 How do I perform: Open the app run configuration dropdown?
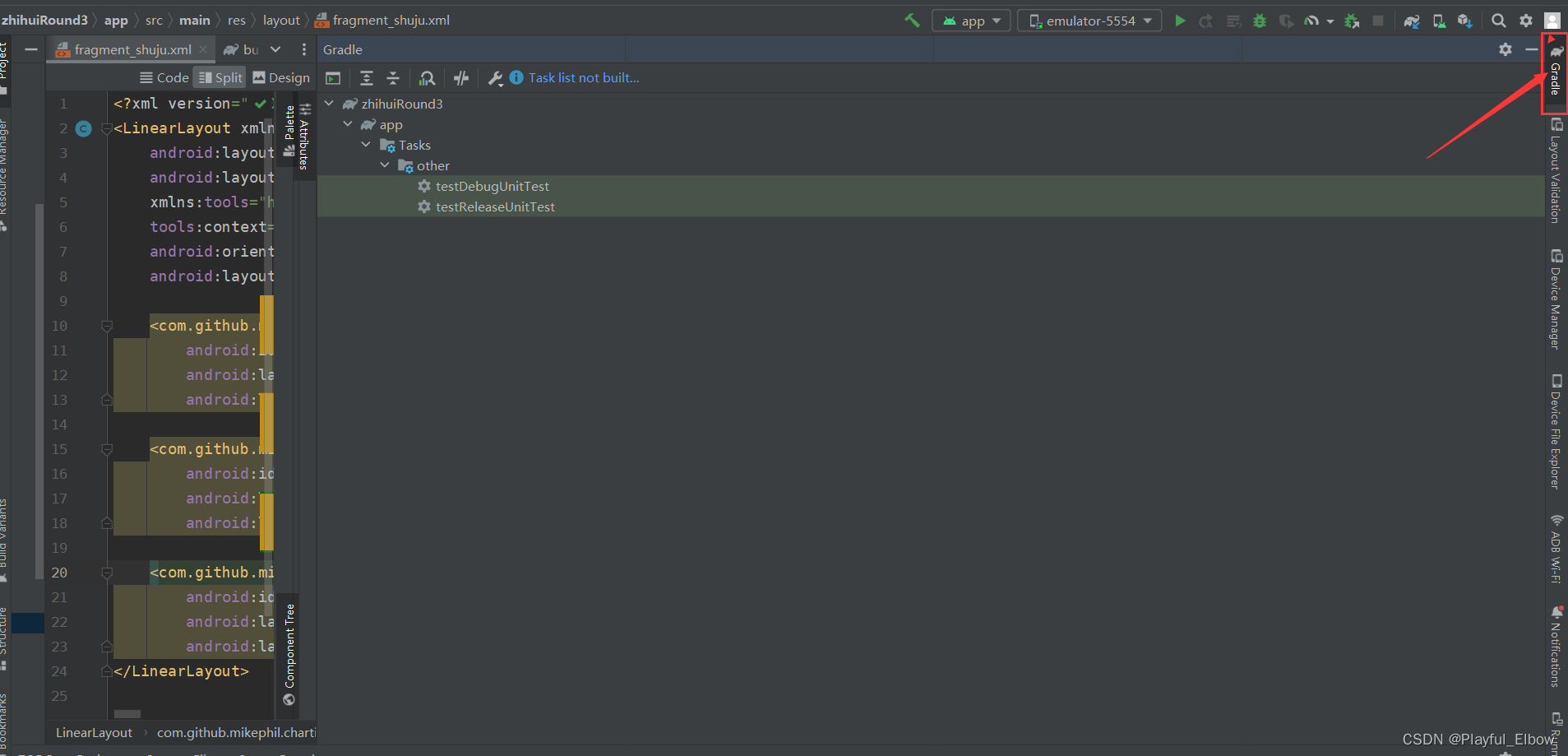click(x=971, y=21)
